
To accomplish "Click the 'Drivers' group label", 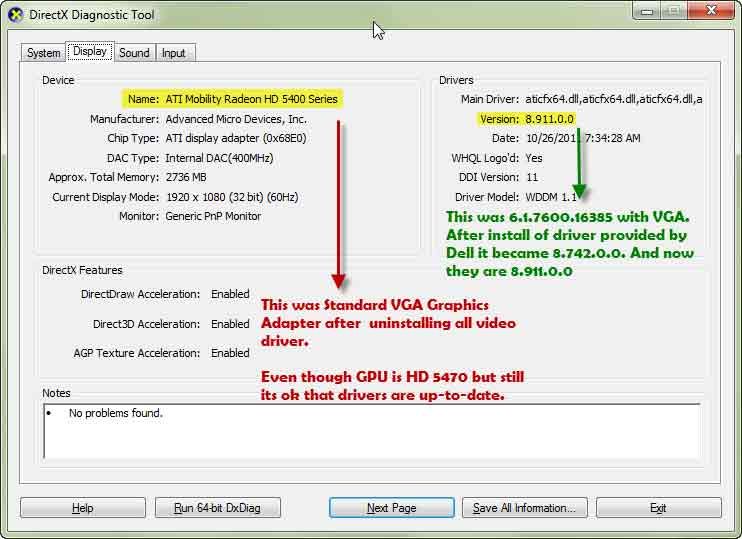I will (x=456, y=80).
